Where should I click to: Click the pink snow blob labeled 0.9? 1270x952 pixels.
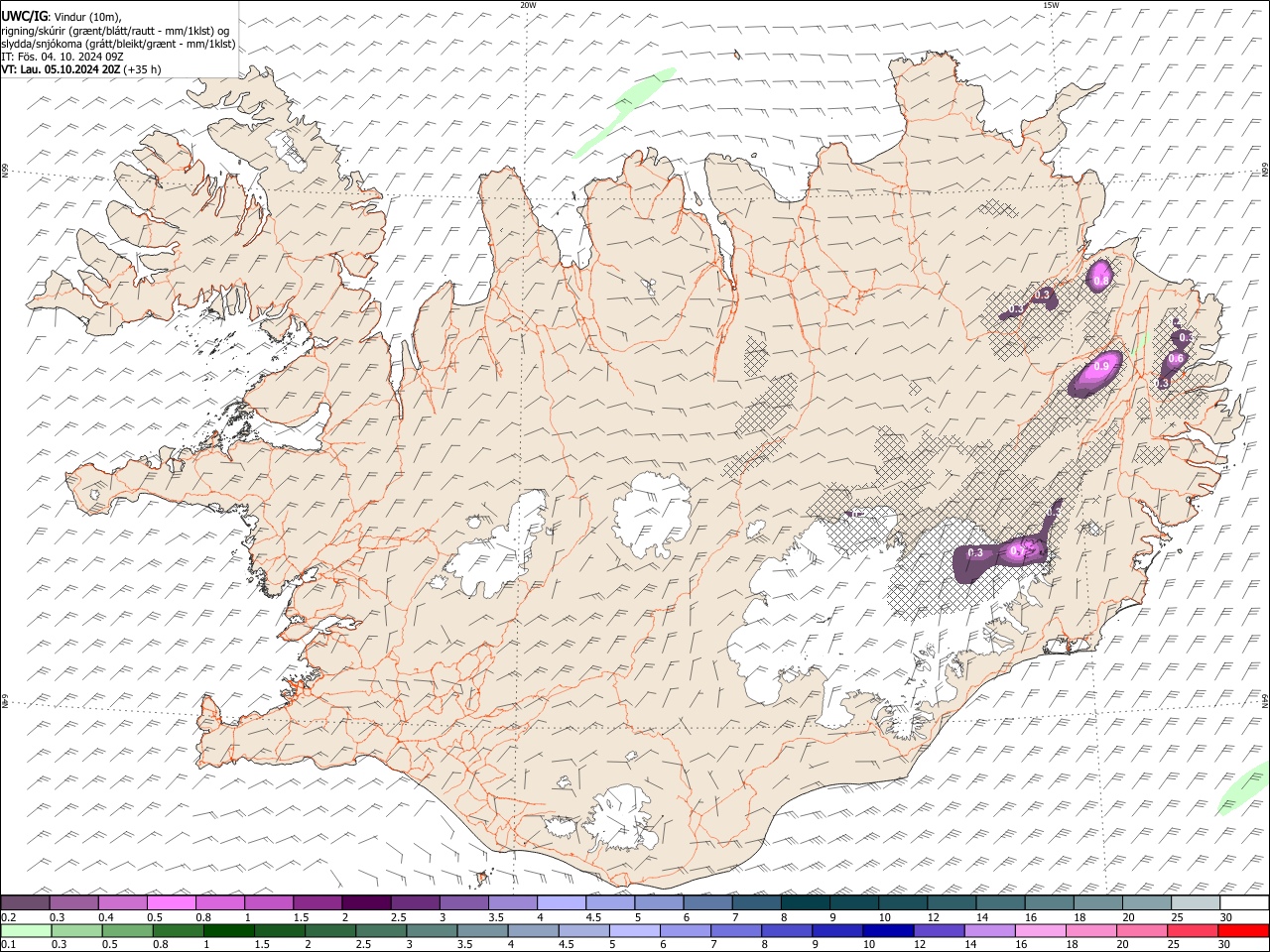[1096, 373]
